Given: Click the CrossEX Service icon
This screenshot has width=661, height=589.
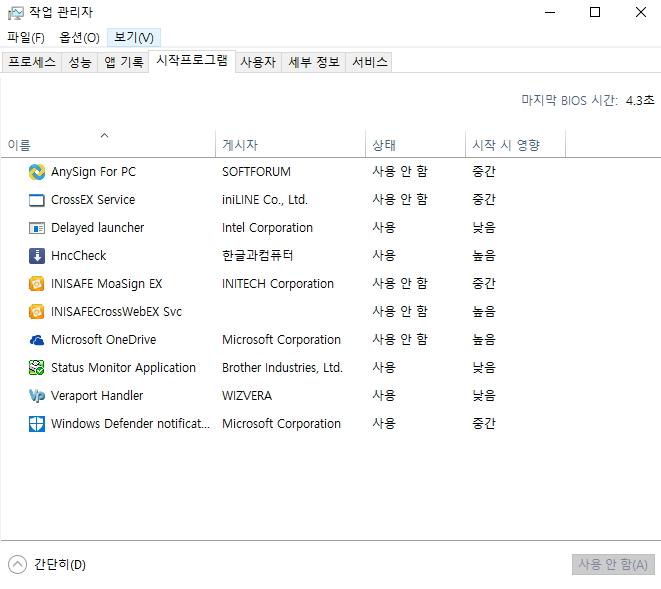Looking at the screenshot, I should point(37,200).
